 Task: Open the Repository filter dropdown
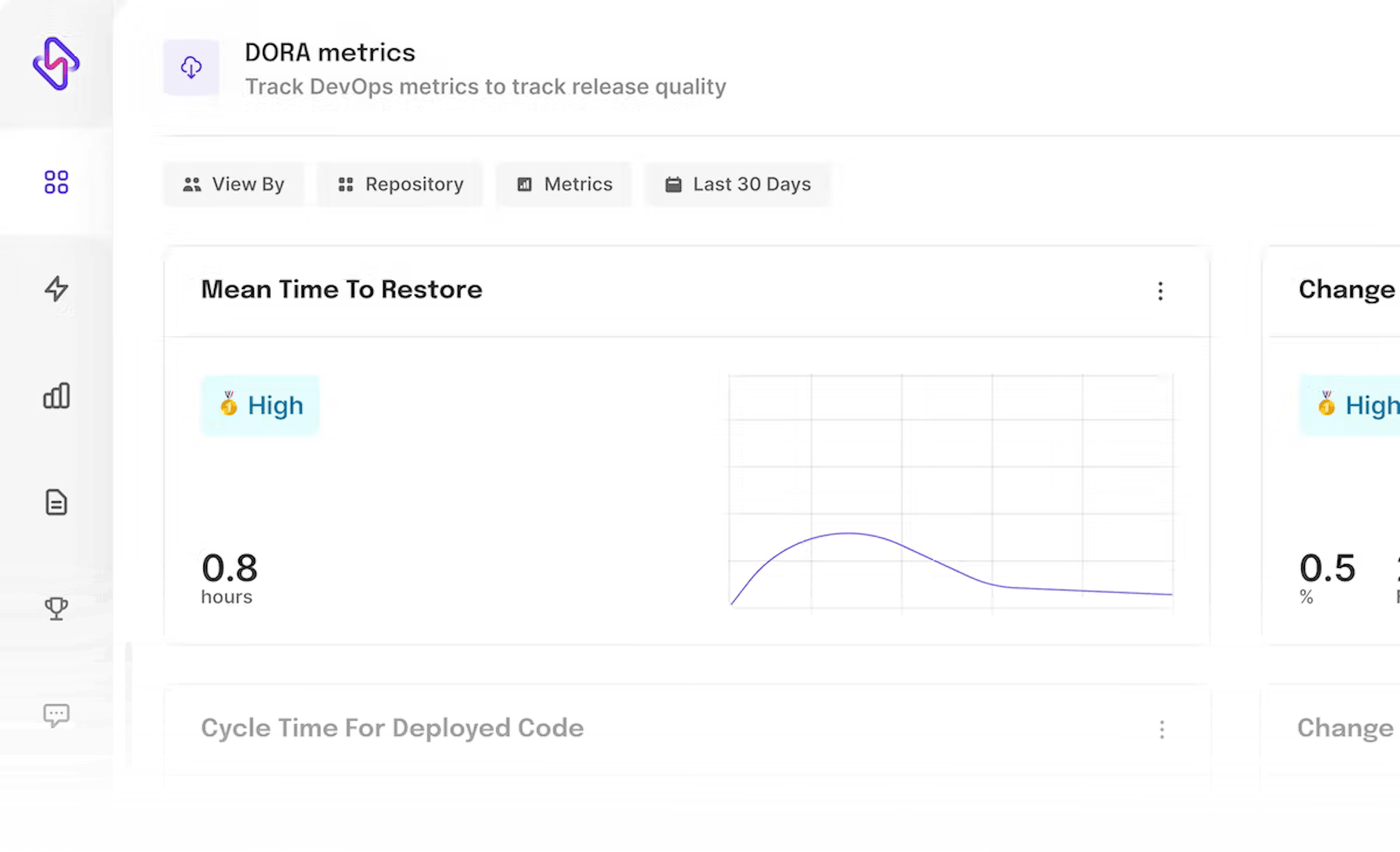pos(400,184)
